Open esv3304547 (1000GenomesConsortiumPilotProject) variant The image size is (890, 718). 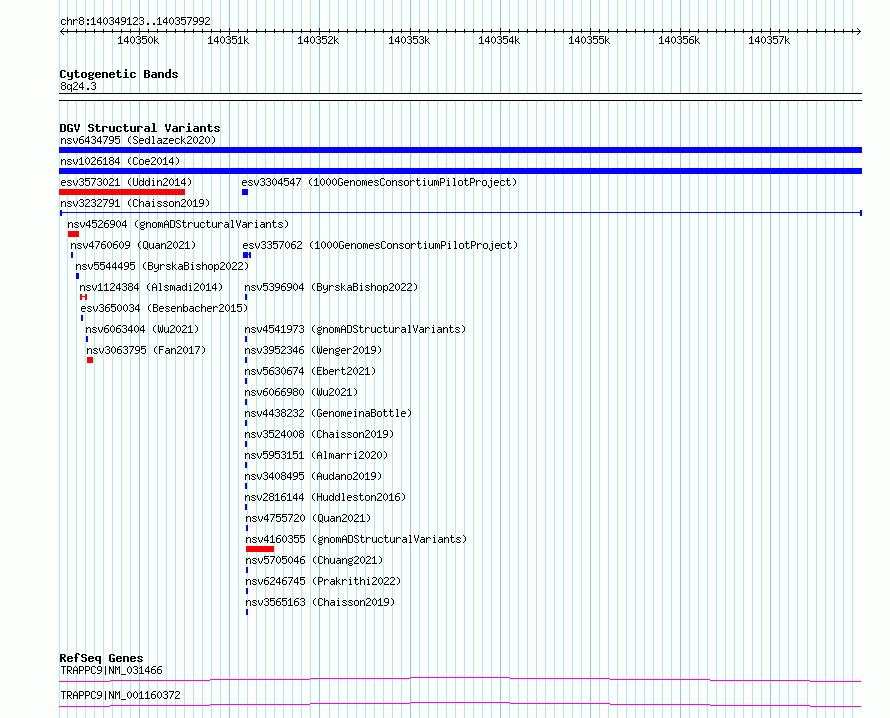point(379,182)
